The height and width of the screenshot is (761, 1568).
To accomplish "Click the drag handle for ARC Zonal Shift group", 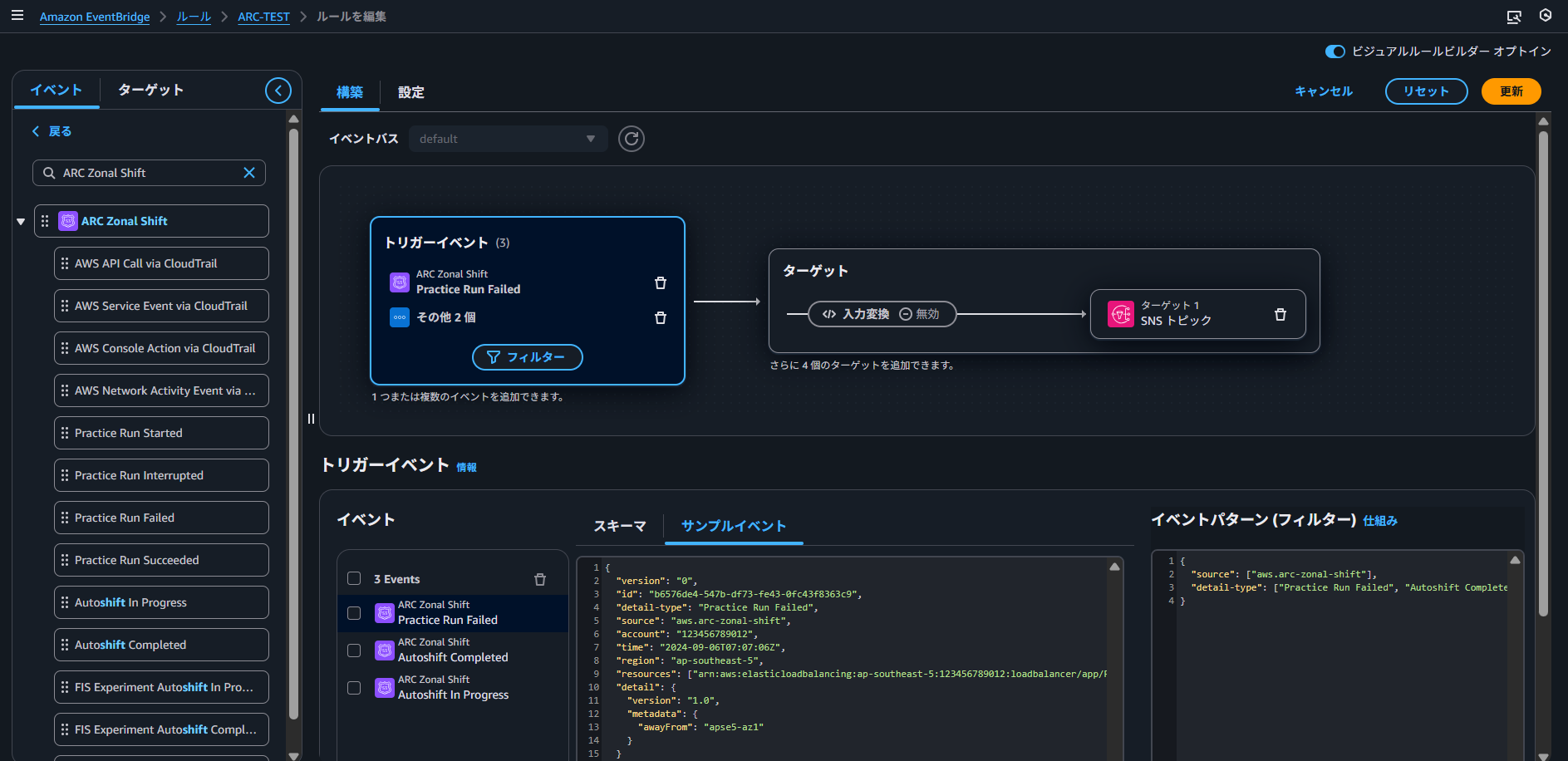I will [x=45, y=221].
